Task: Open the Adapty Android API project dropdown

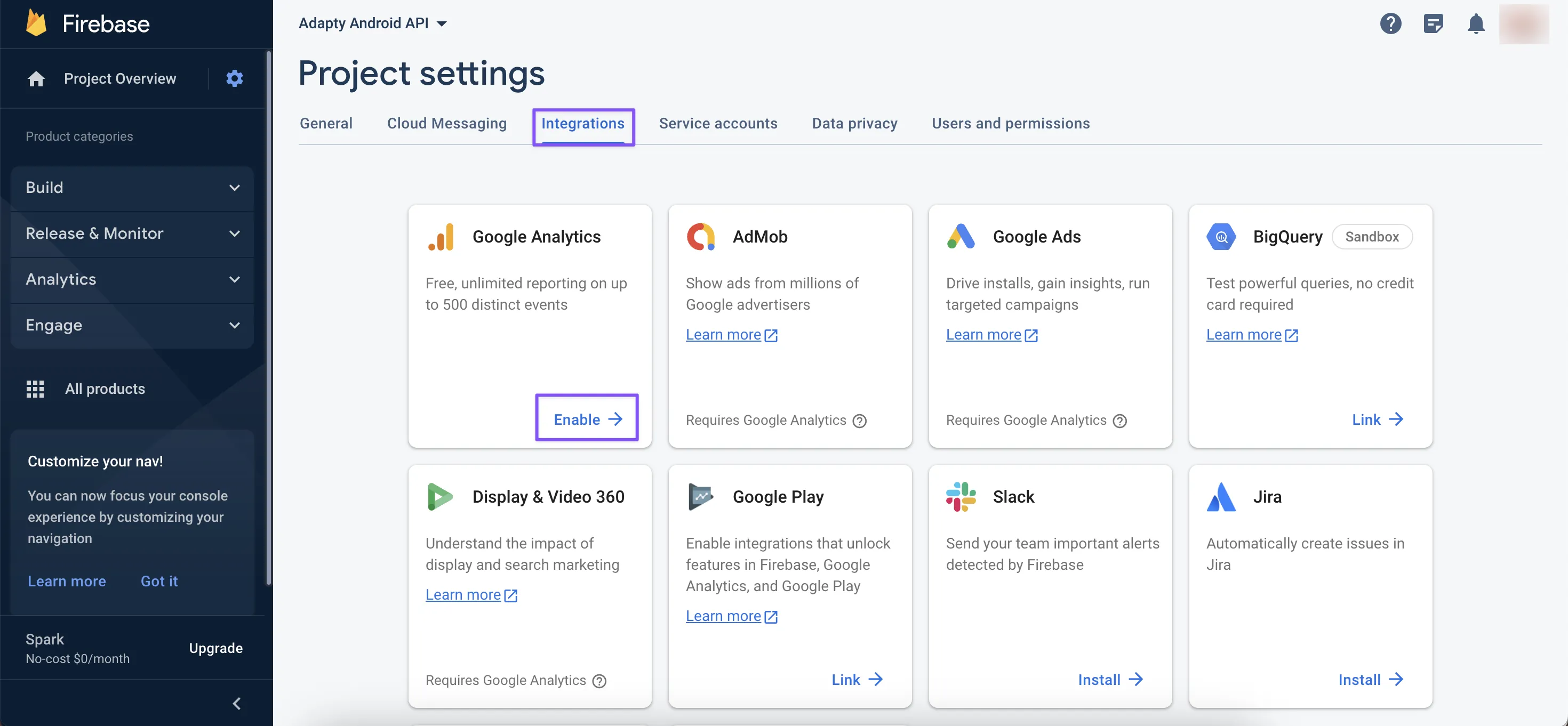Action: click(x=372, y=24)
